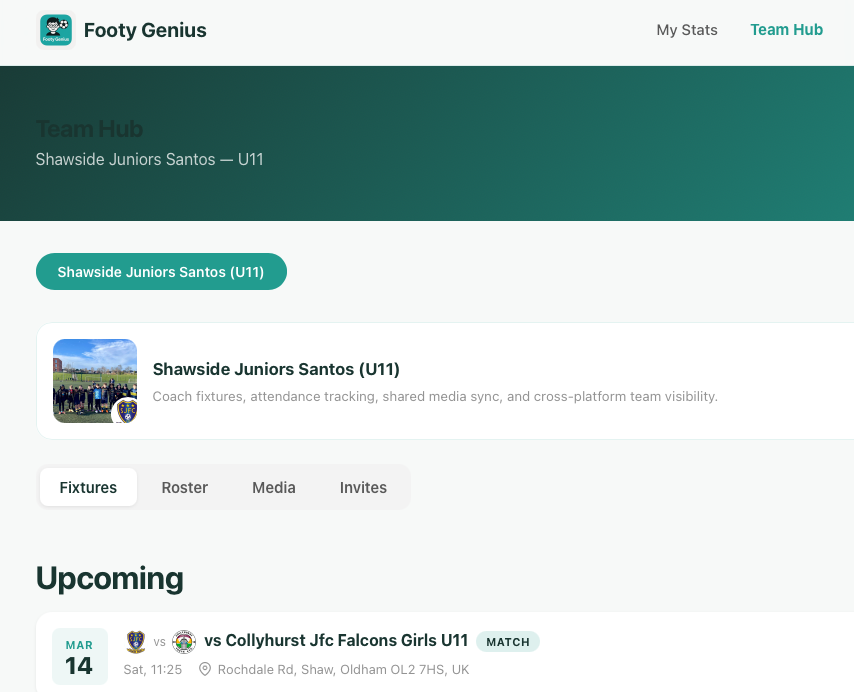Click the MATCH badge on the fixture
The image size is (854, 692).
508,641
